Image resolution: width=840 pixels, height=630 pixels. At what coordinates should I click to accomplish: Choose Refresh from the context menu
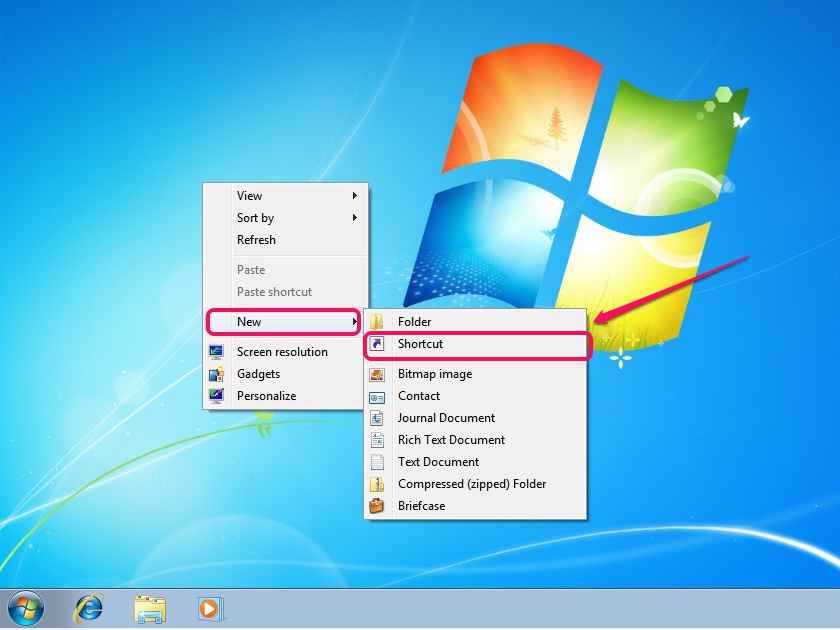click(x=256, y=239)
